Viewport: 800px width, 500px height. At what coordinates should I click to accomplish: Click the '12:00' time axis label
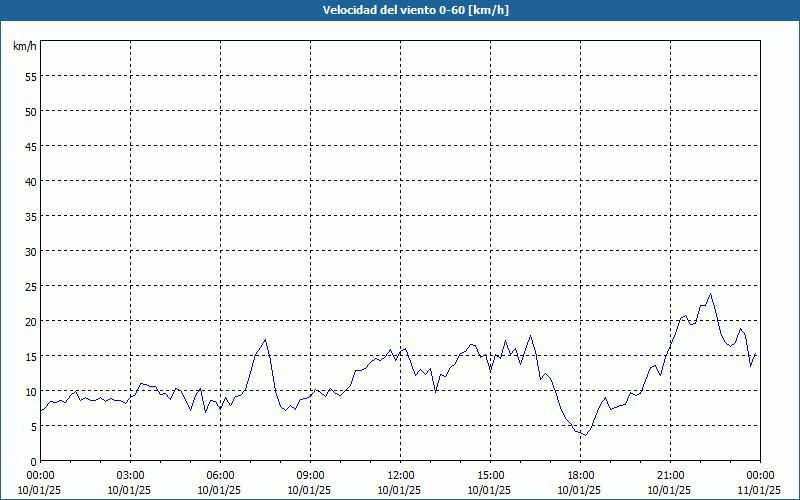[x=401, y=476]
